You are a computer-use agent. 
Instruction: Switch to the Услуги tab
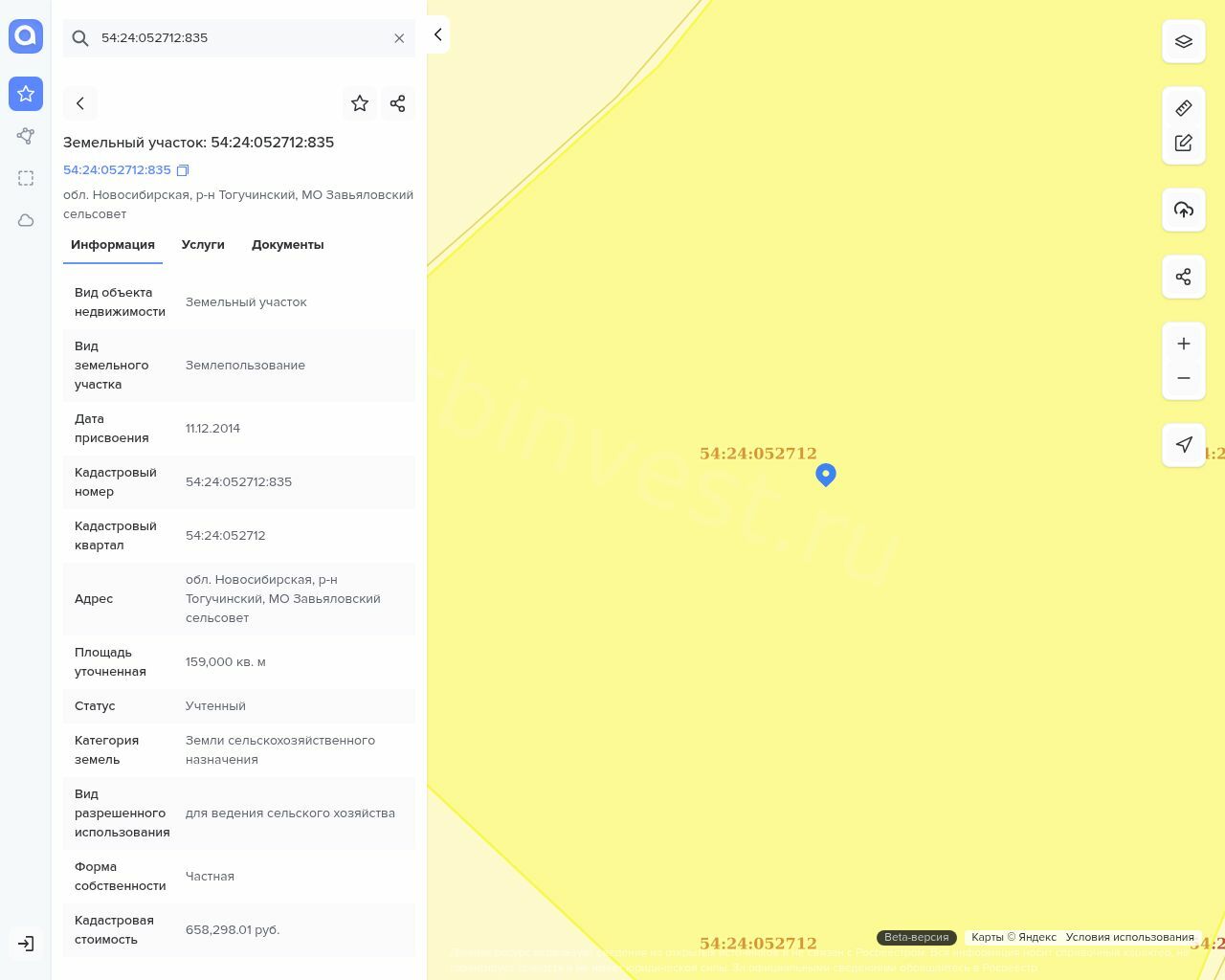[203, 245]
